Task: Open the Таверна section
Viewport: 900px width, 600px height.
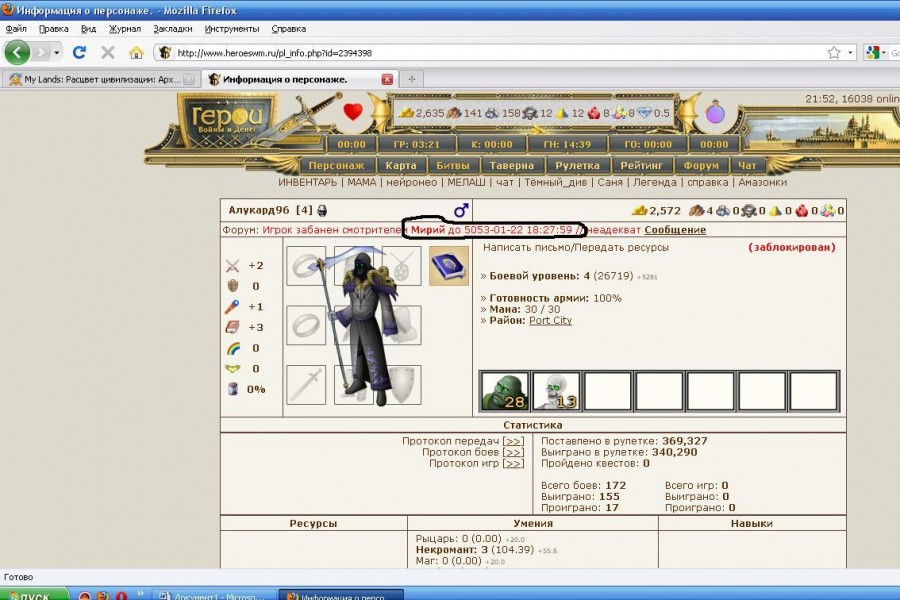Action: click(511, 165)
